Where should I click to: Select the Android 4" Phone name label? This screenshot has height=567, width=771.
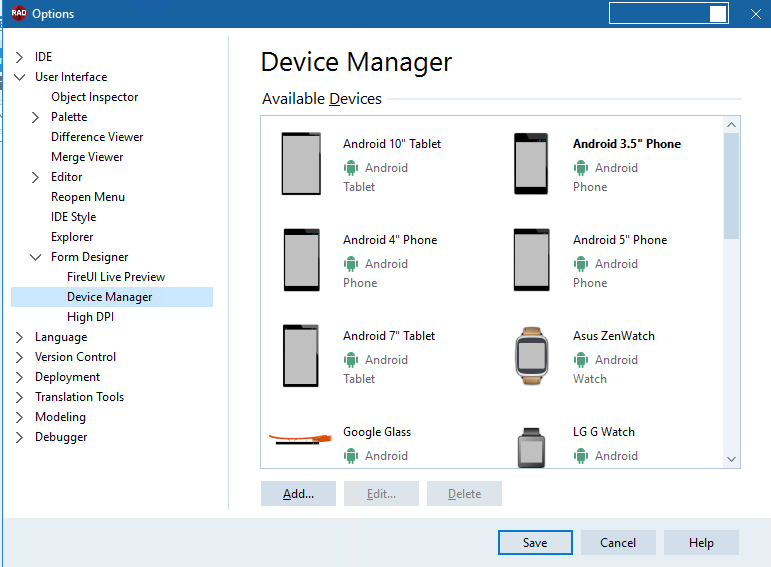[390, 239]
